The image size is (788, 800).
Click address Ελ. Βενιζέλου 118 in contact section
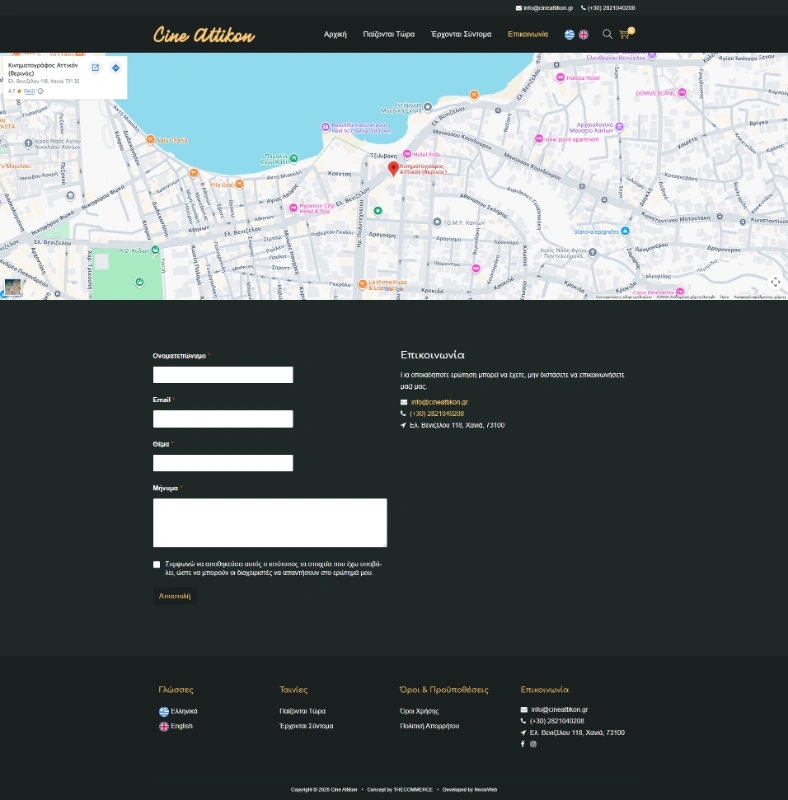coord(457,426)
